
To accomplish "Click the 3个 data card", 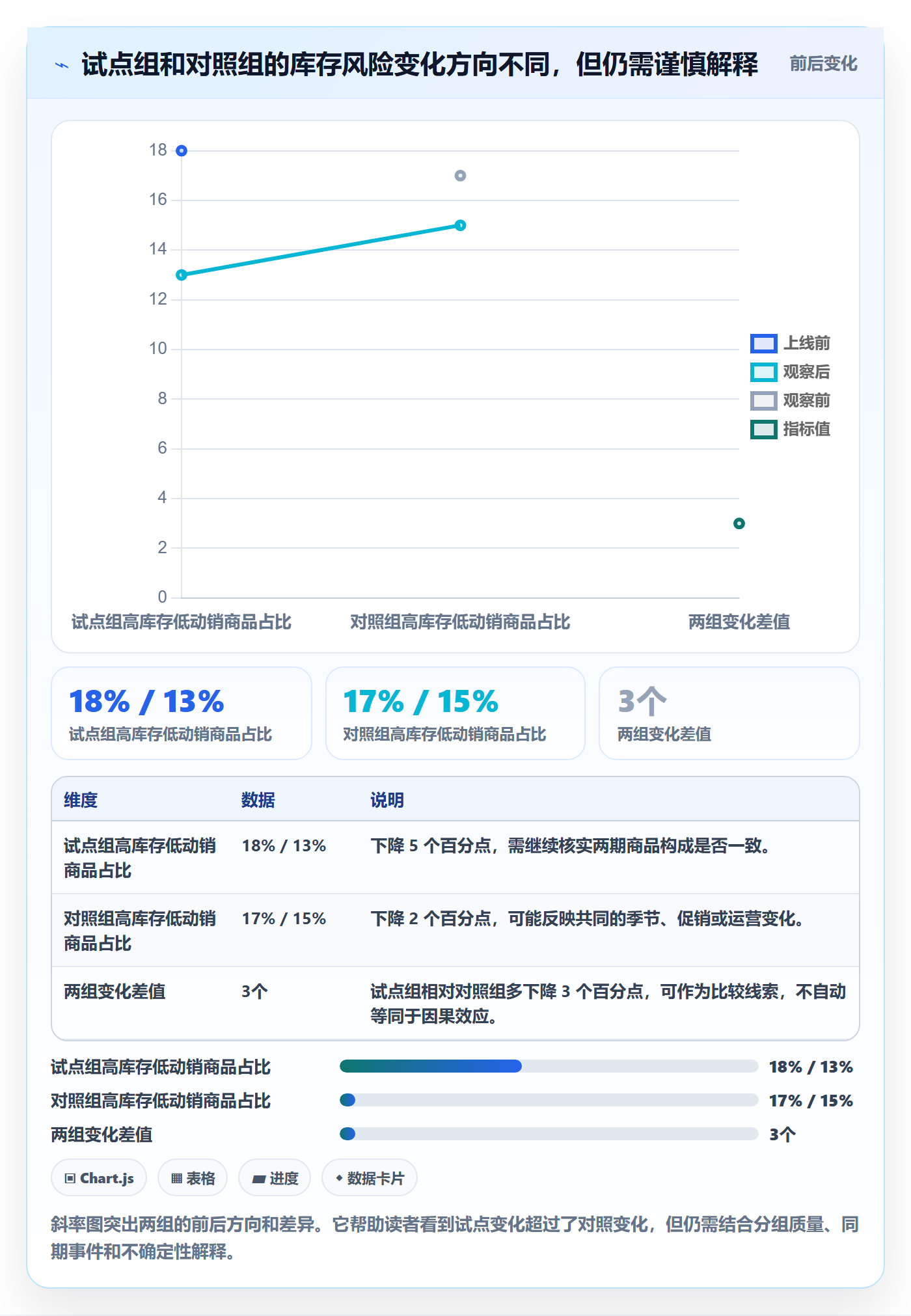I will 729,713.
